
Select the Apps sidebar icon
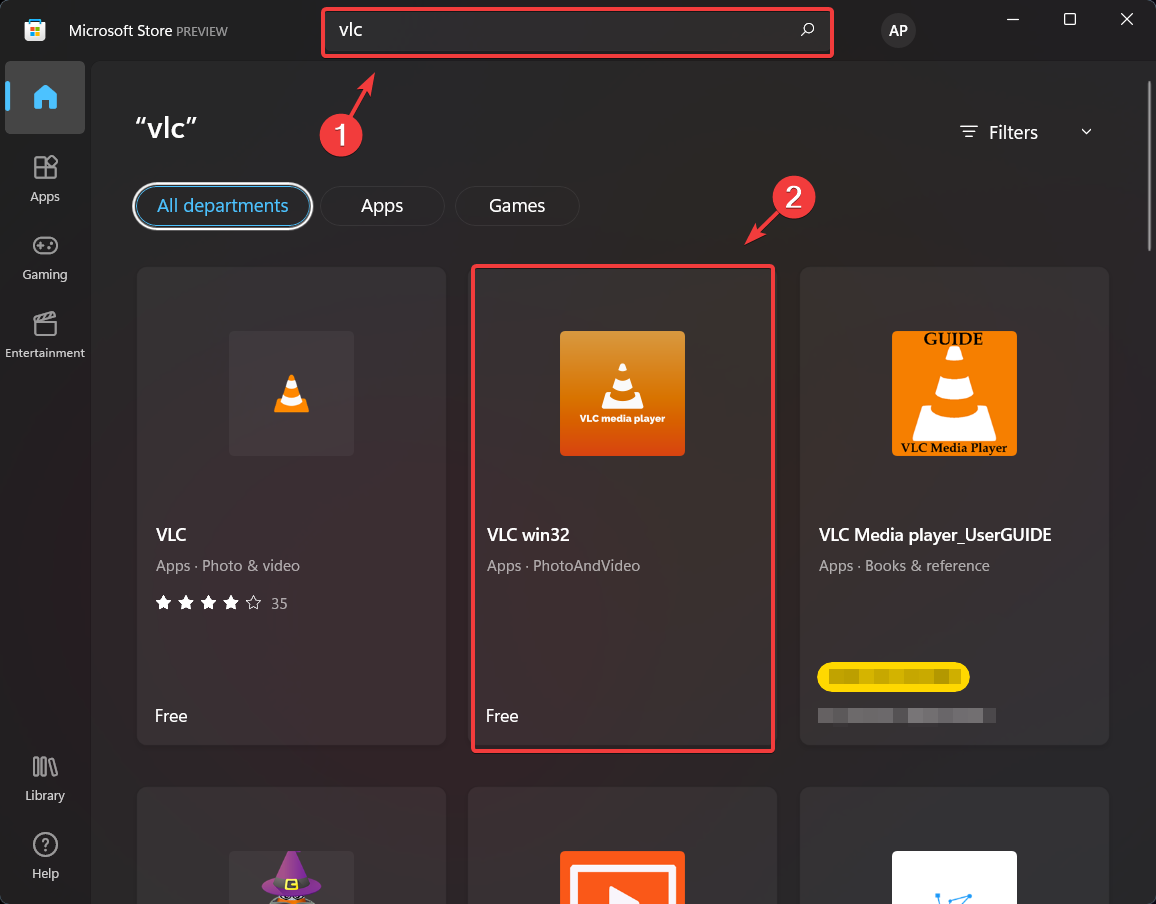pos(44,179)
